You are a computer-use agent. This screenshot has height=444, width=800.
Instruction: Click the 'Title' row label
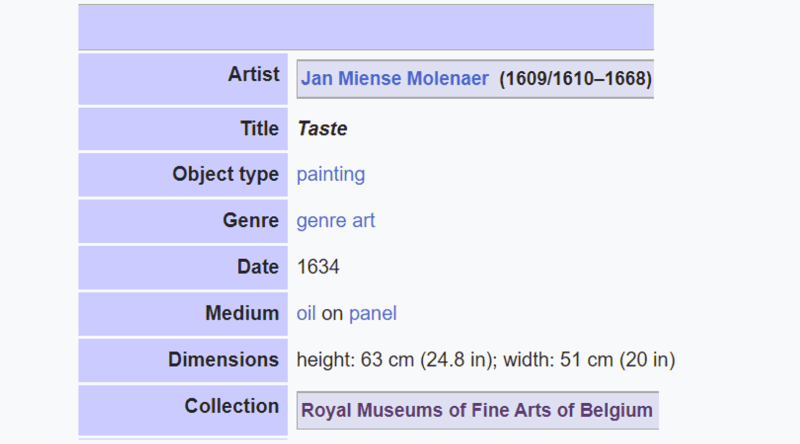pos(260,129)
